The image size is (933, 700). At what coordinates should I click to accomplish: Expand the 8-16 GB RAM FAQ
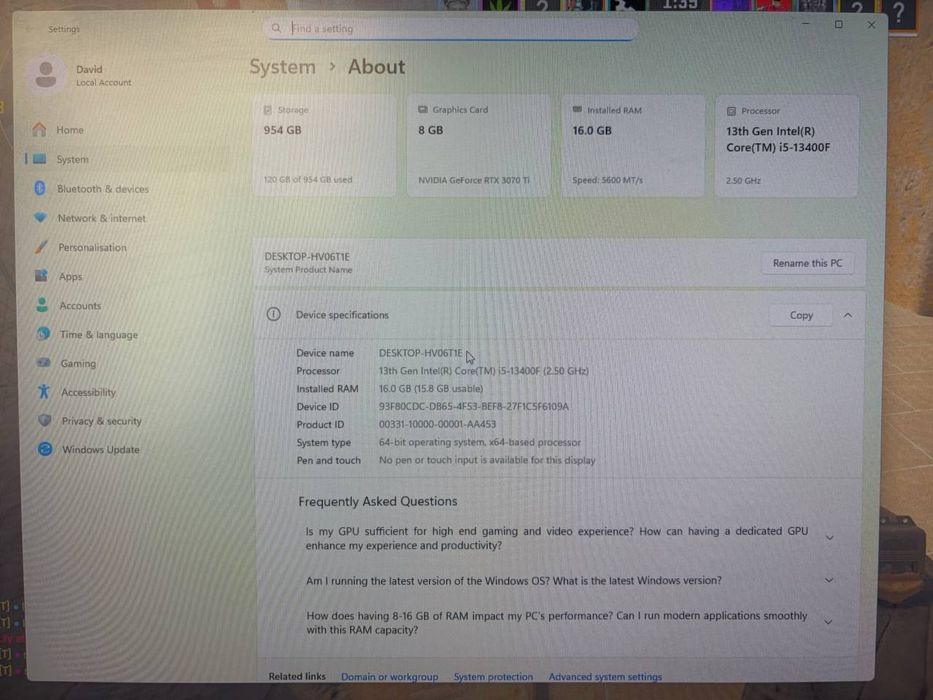828,622
